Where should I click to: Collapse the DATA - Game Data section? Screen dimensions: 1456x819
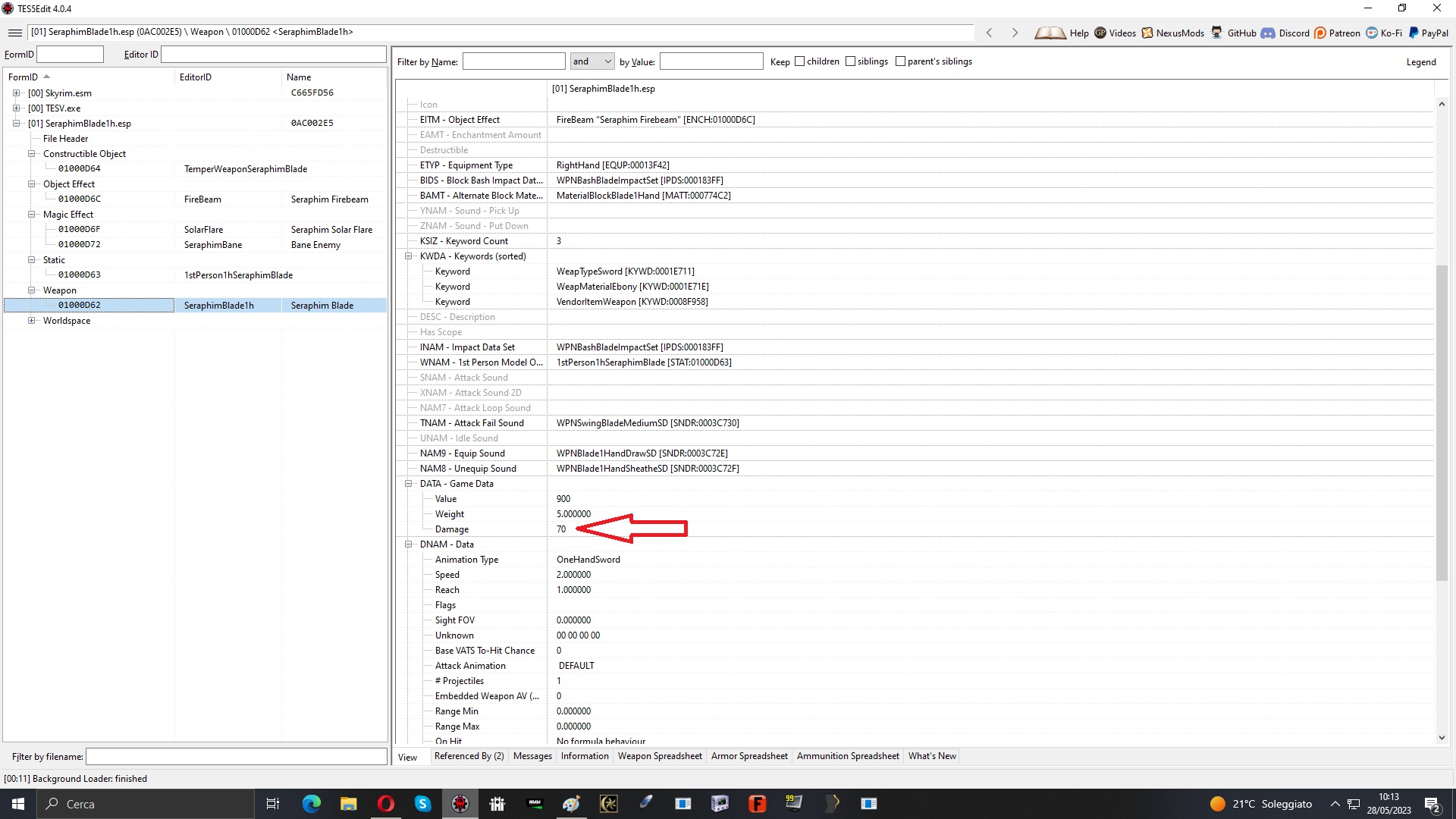pos(408,484)
